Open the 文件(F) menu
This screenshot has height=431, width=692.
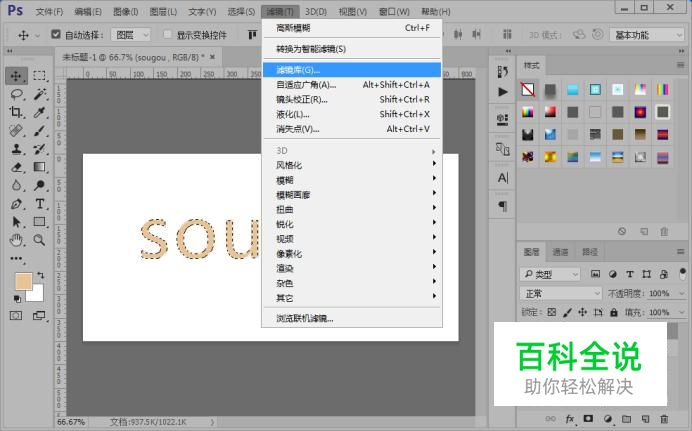[49, 11]
